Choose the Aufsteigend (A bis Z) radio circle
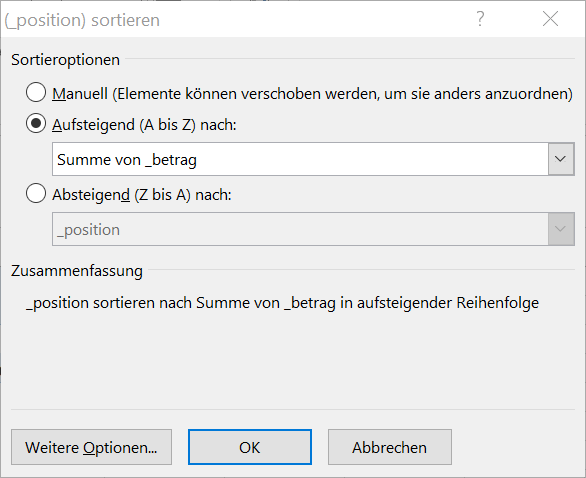 coord(36,124)
